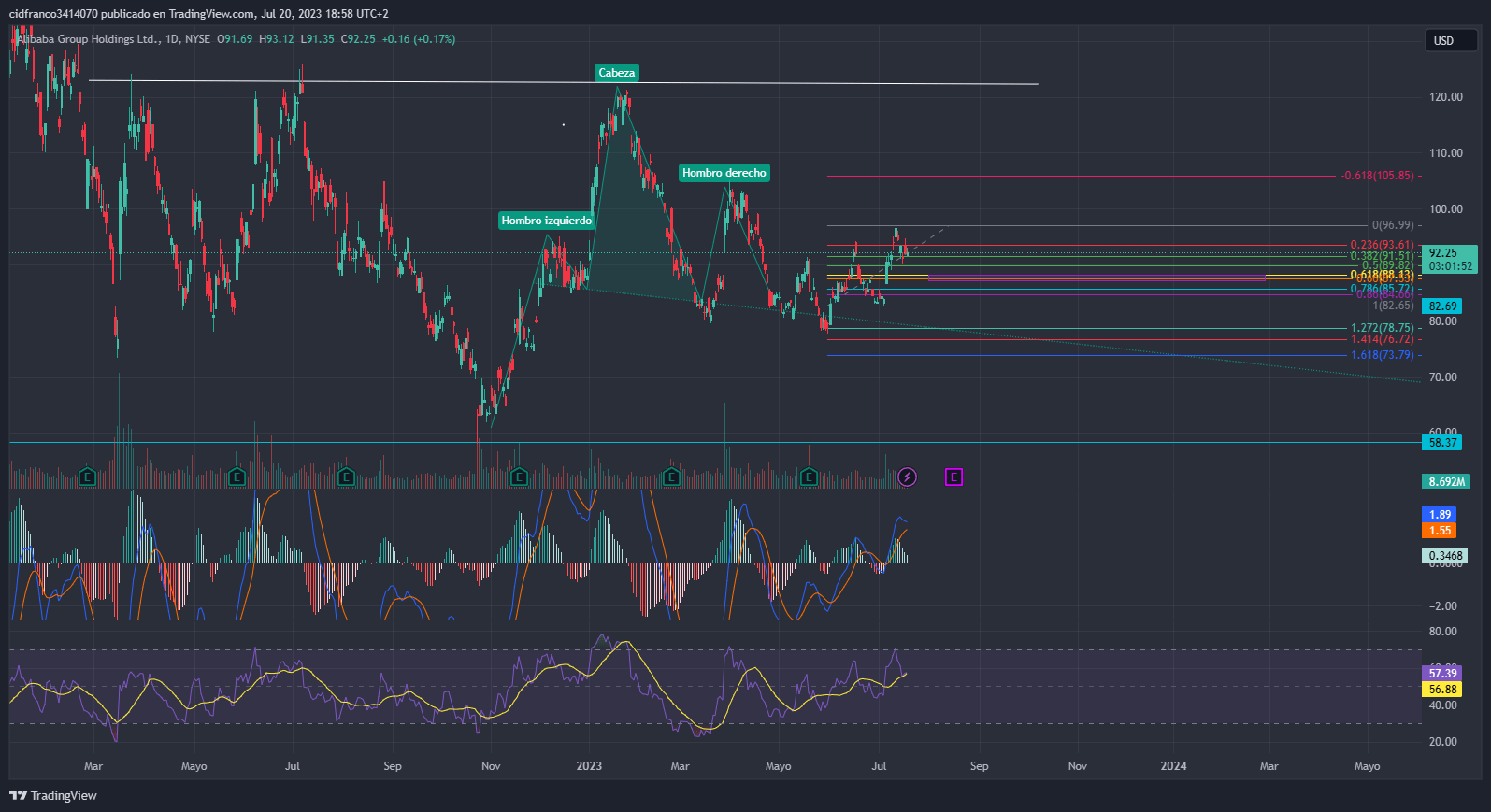This screenshot has width=1491, height=812.
Task: Click the MACD value label 1.89
Action: (x=1440, y=515)
